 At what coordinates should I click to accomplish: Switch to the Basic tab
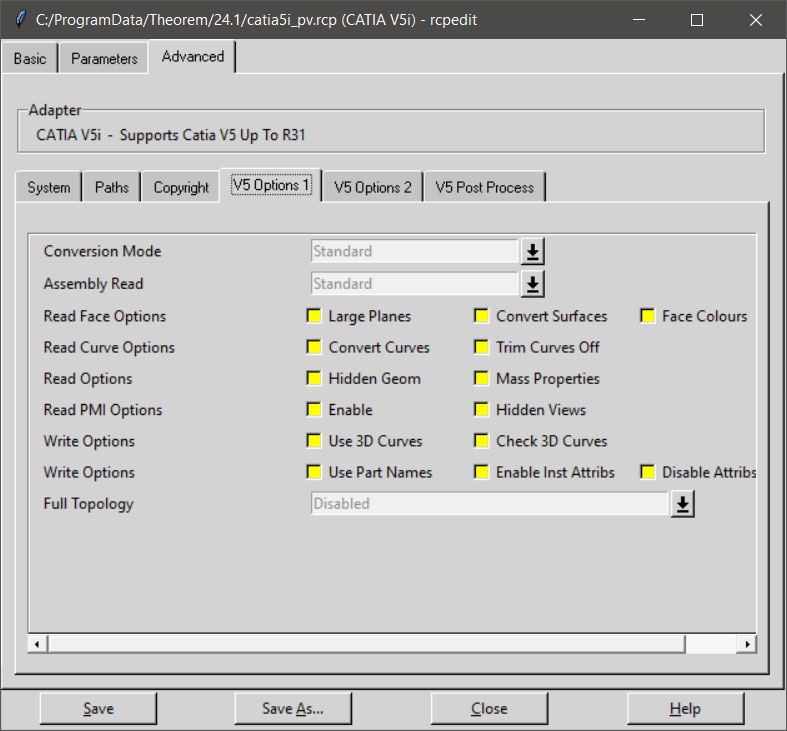[x=30, y=59]
